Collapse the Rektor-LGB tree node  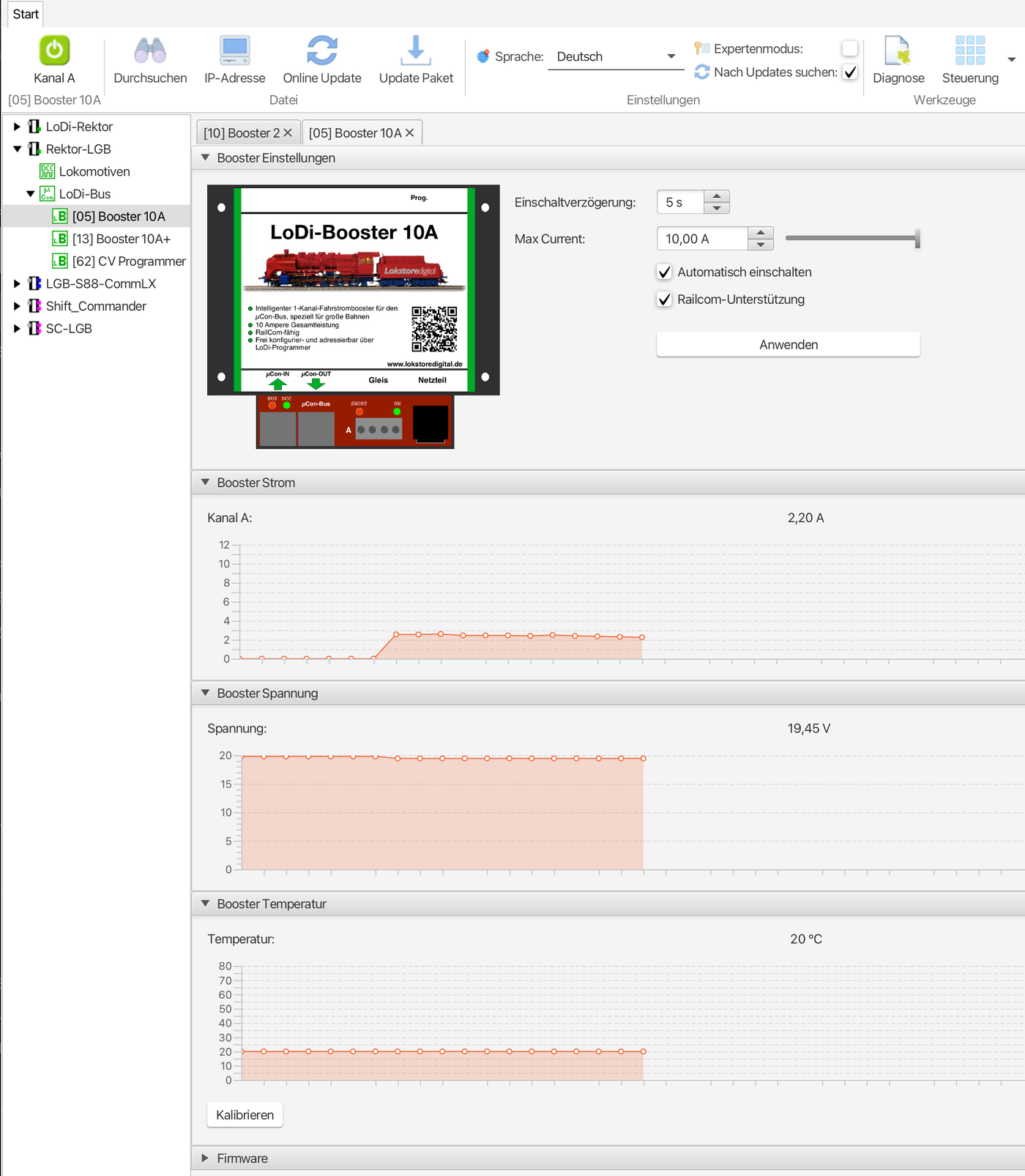click(17, 149)
